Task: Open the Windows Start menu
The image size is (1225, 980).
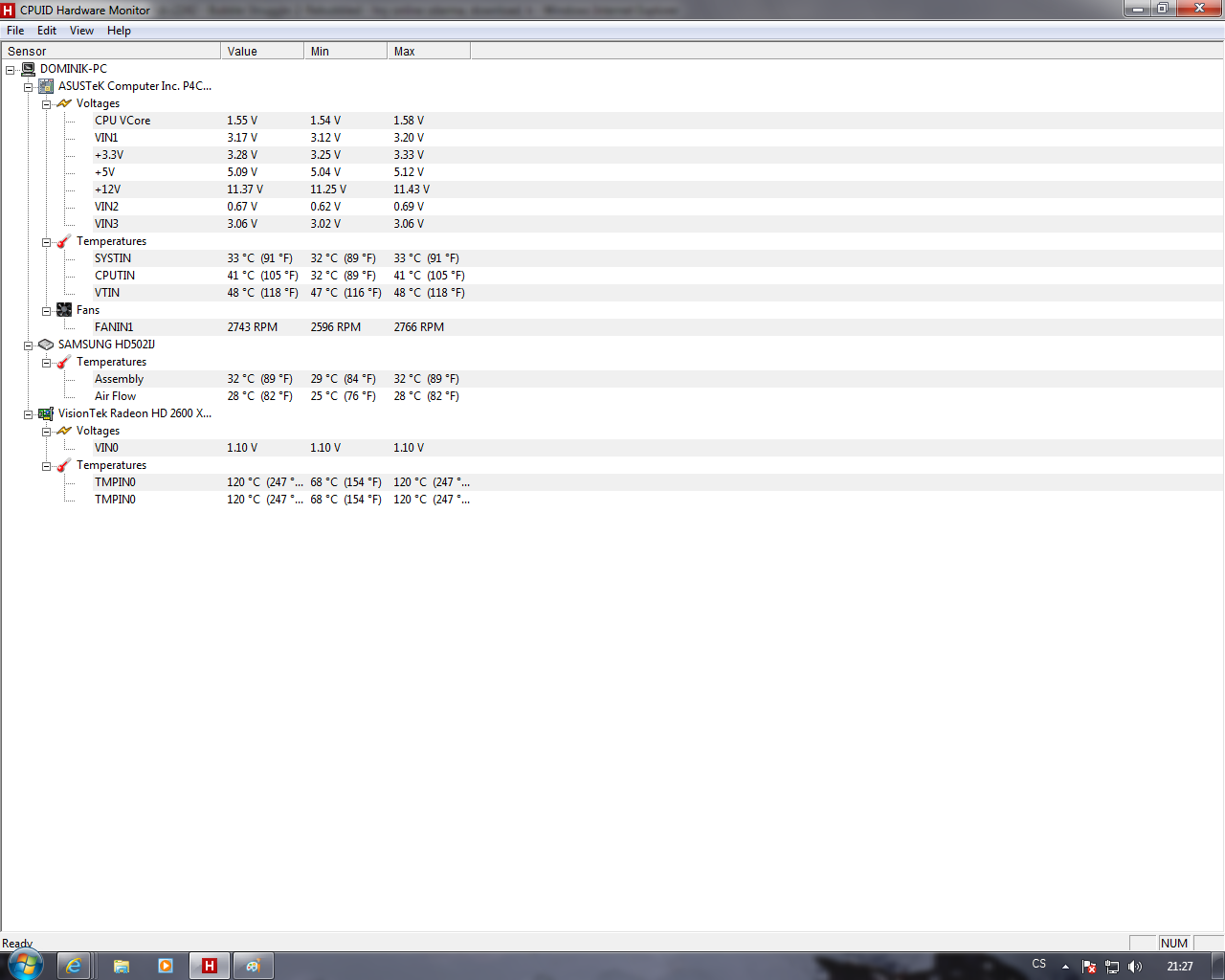Action: (25, 964)
